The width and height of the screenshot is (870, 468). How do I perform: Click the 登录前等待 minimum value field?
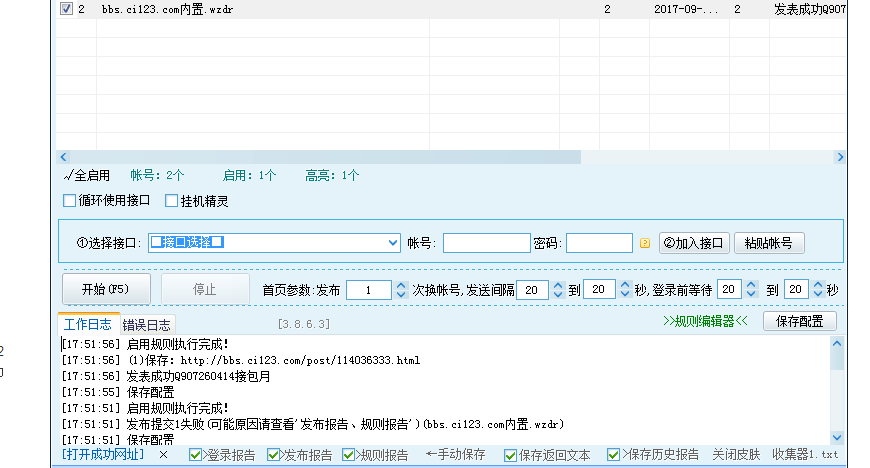click(729, 290)
